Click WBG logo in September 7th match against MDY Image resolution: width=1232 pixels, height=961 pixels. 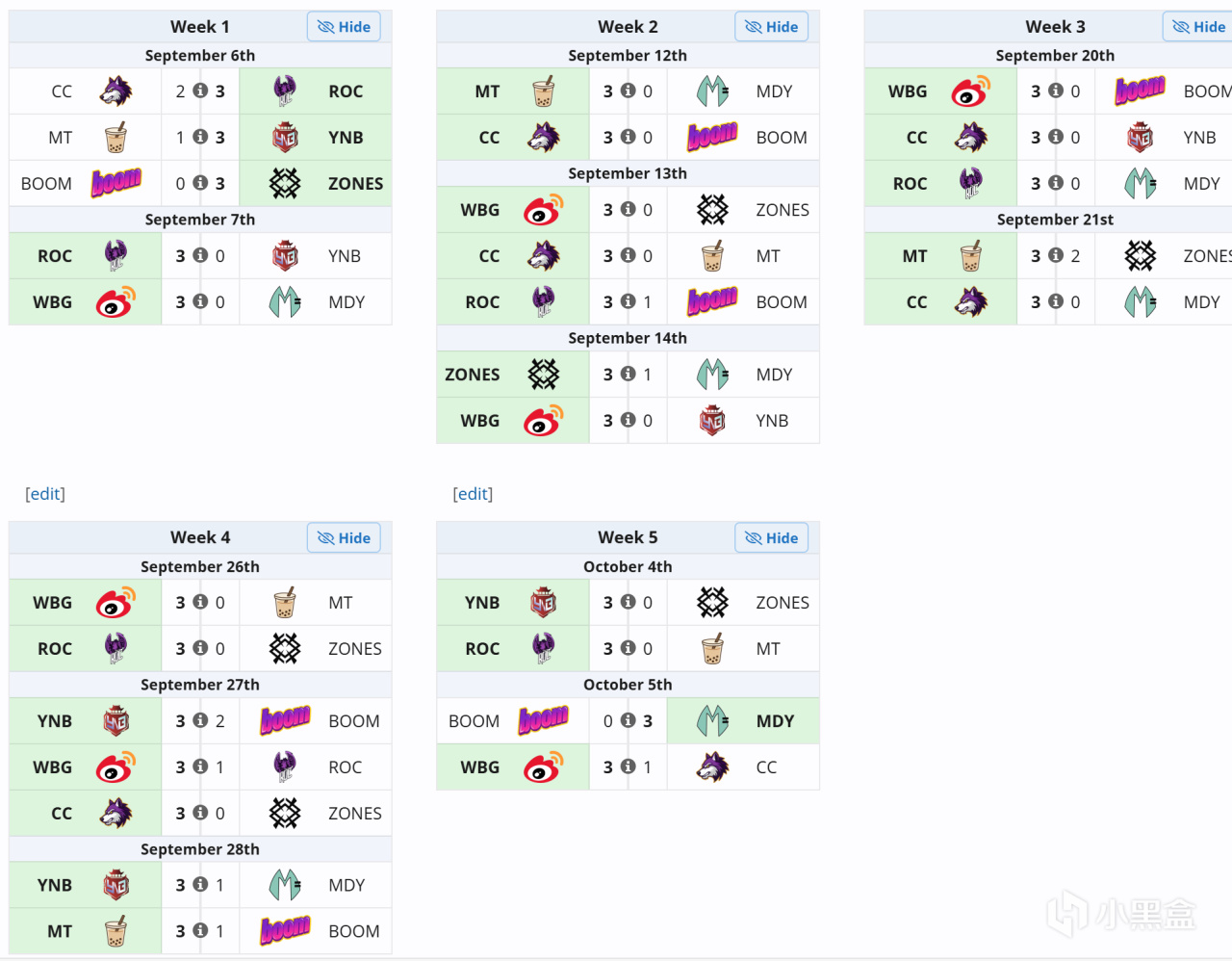click(x=115, y=302)
